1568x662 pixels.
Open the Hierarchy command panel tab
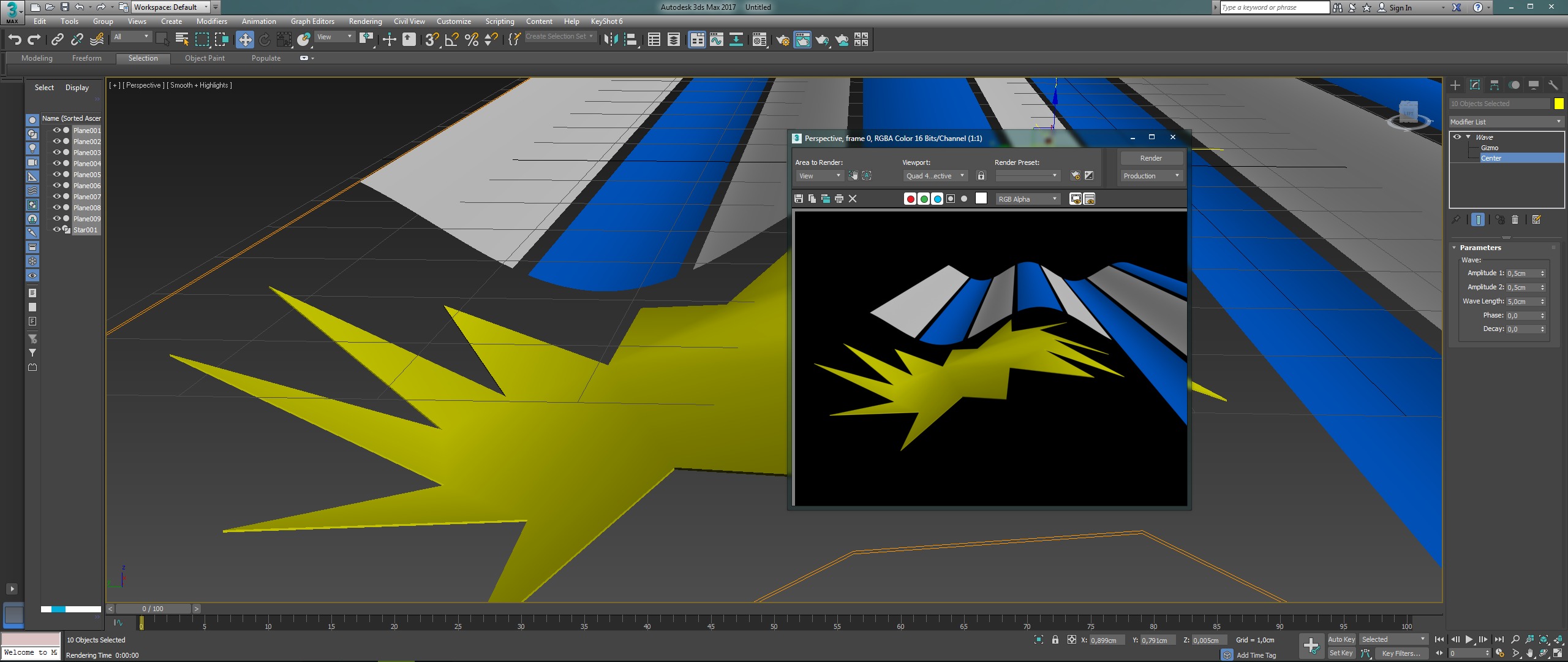pyautogui.click(x=1494, y=85)
